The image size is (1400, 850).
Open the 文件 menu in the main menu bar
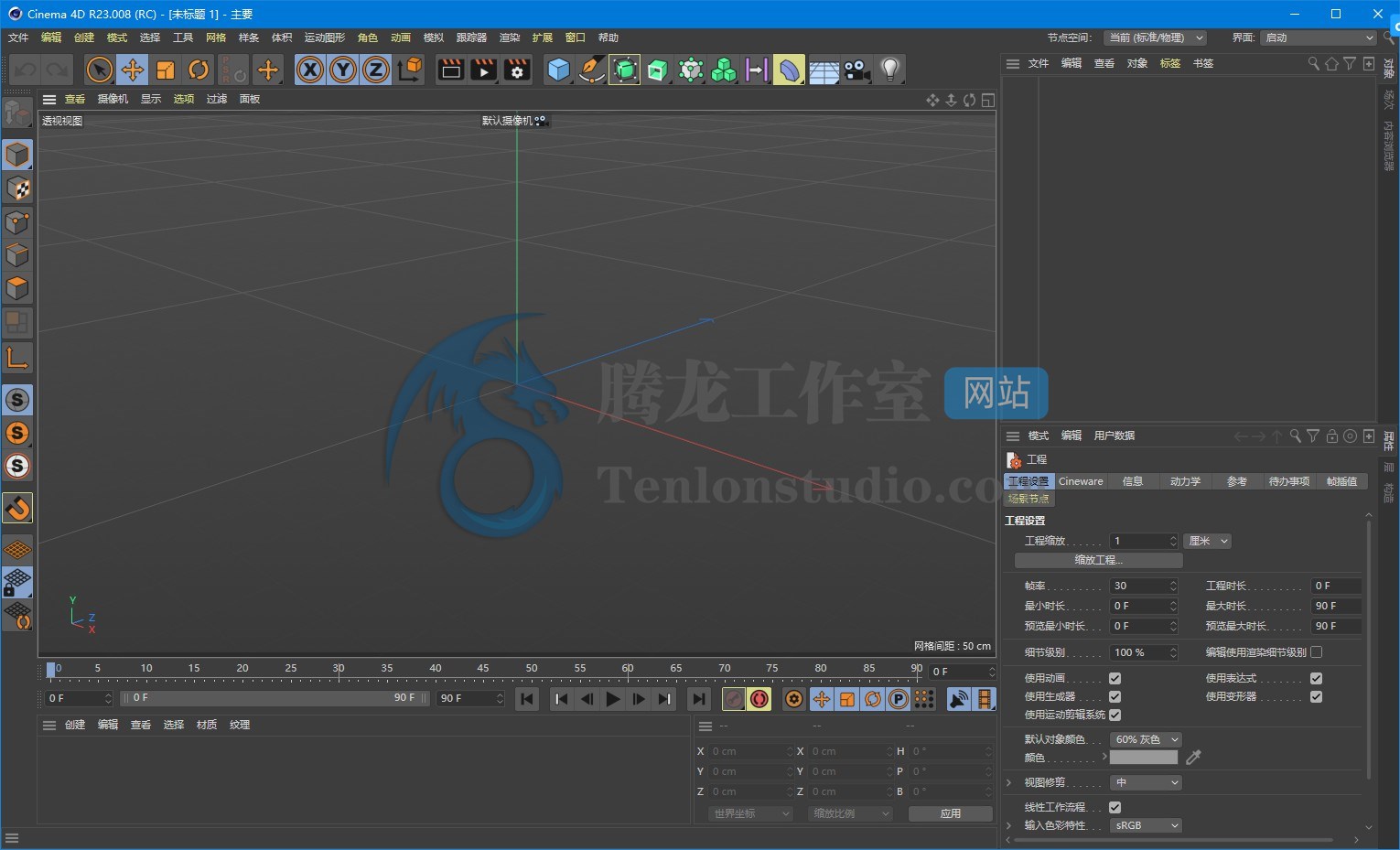(x=18, y=38)
